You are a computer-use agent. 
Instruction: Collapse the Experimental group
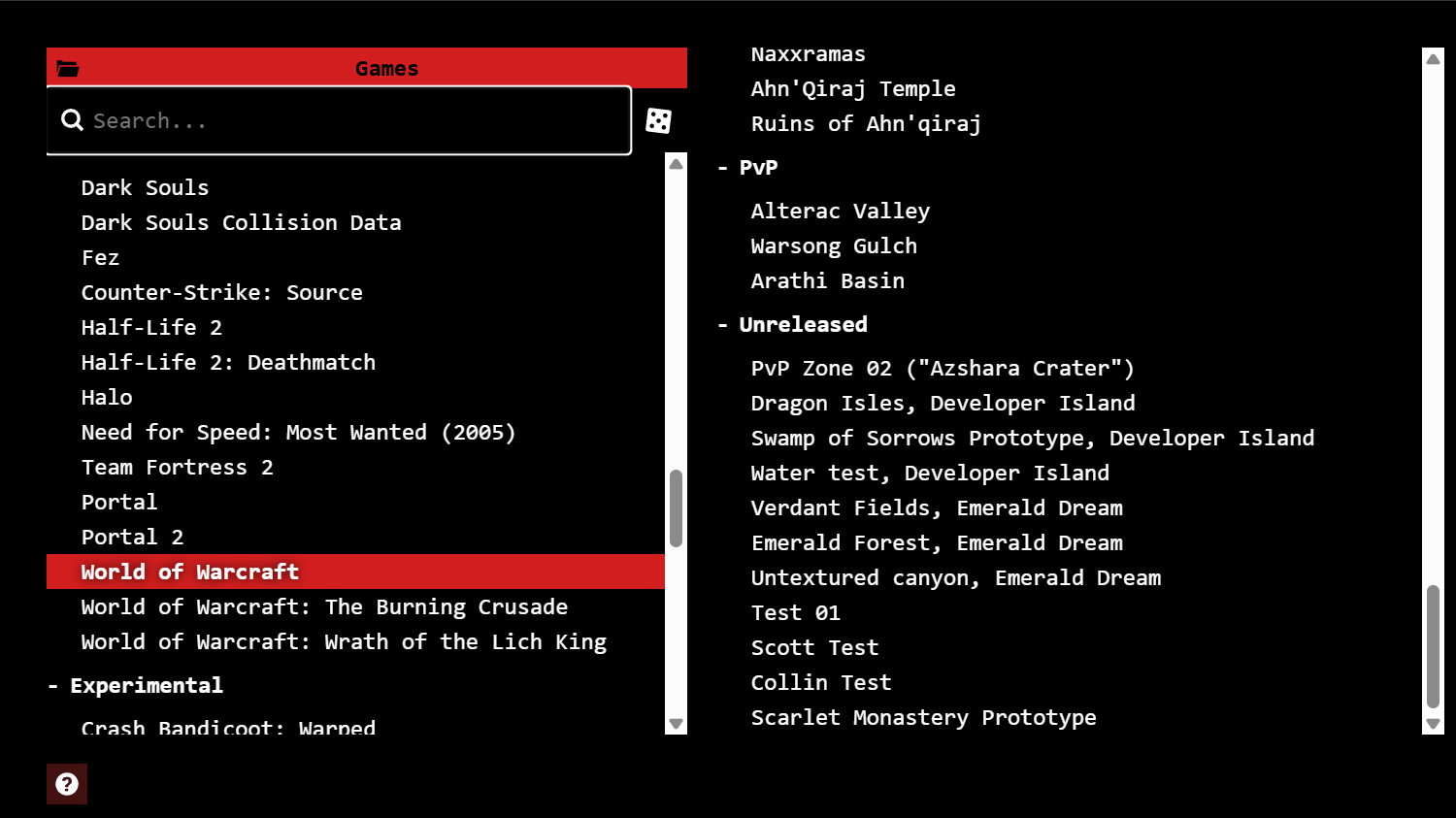pyautogui.click(x=136, y=685)
